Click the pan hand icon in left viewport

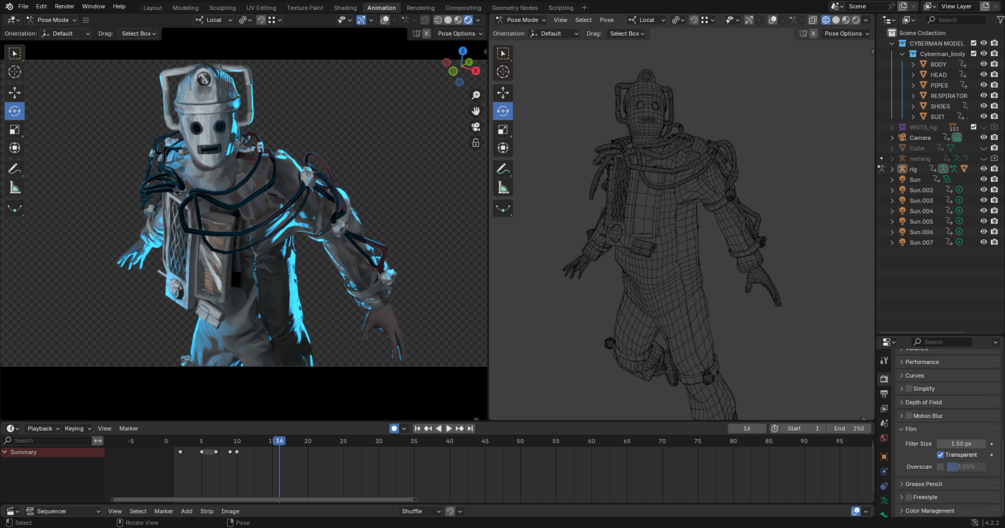pyautogui.click(x=476, y=111)
